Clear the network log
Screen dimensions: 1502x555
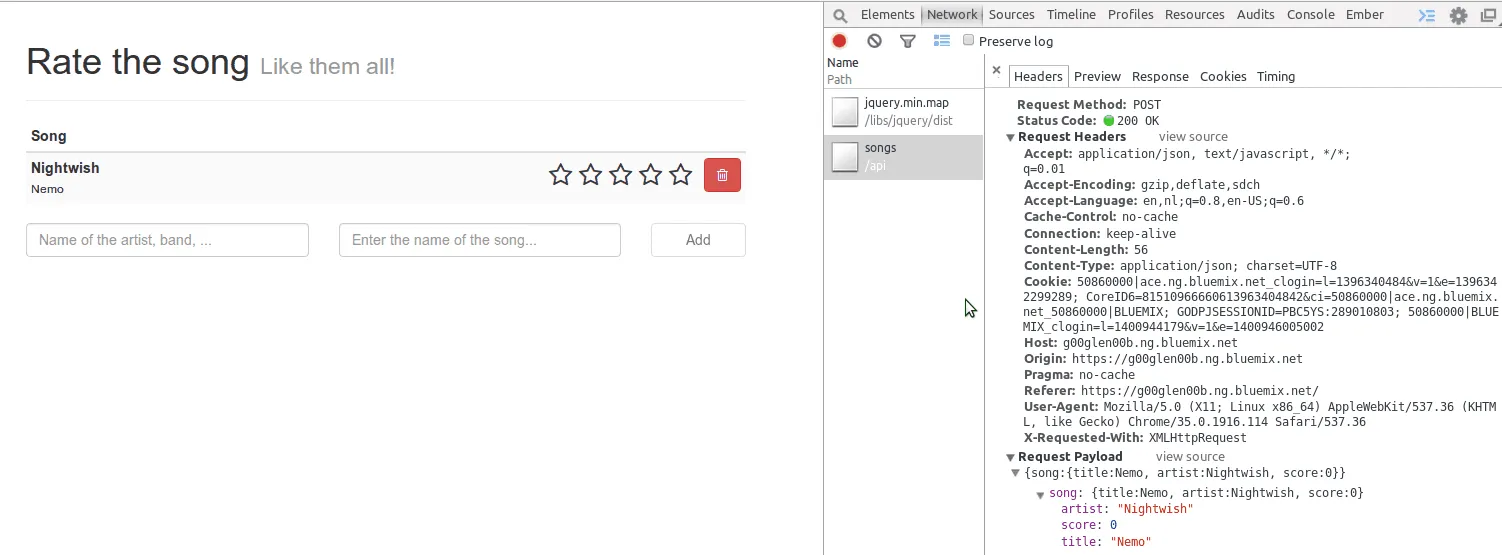pos(874,41)
